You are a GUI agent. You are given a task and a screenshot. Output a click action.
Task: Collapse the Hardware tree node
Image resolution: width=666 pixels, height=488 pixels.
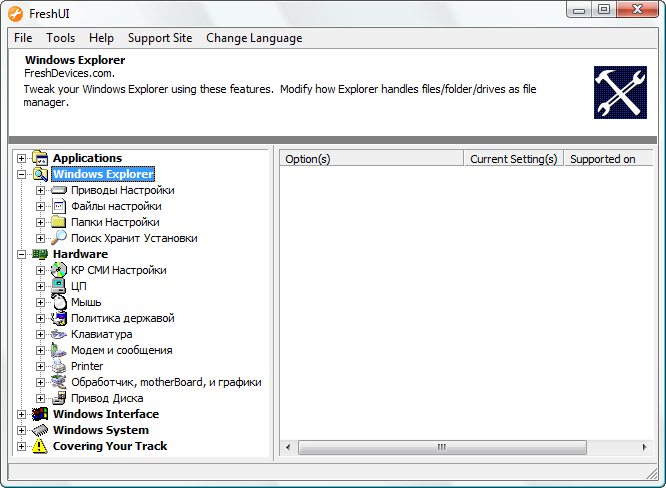[22, 254]
